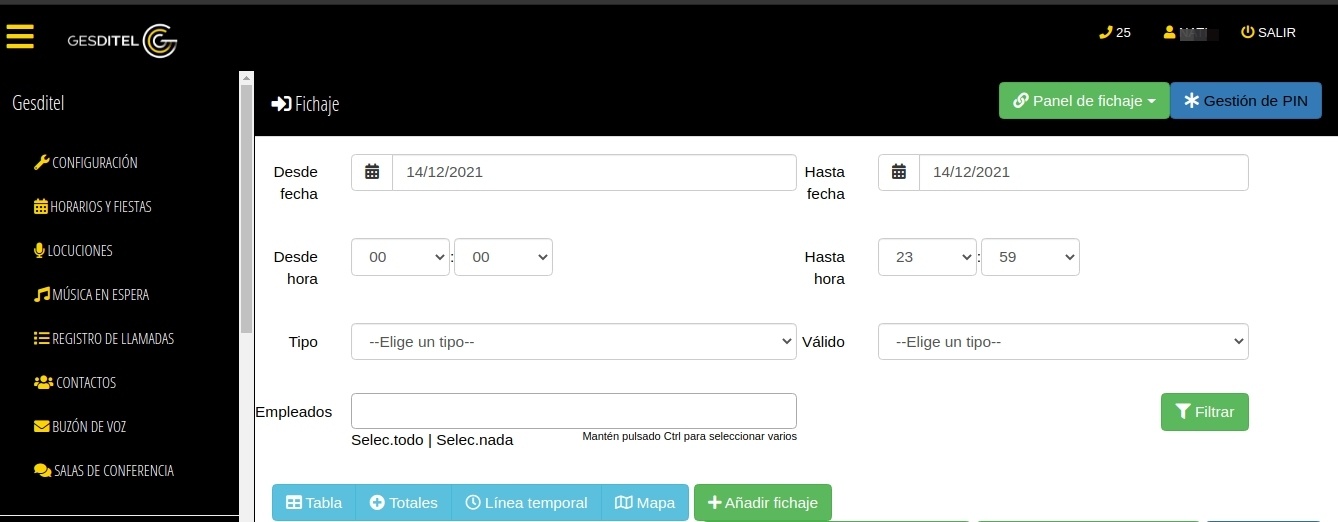Open the Tipo dropdown selector
The height and width of the screenshot is (522, 1338).
573,342
